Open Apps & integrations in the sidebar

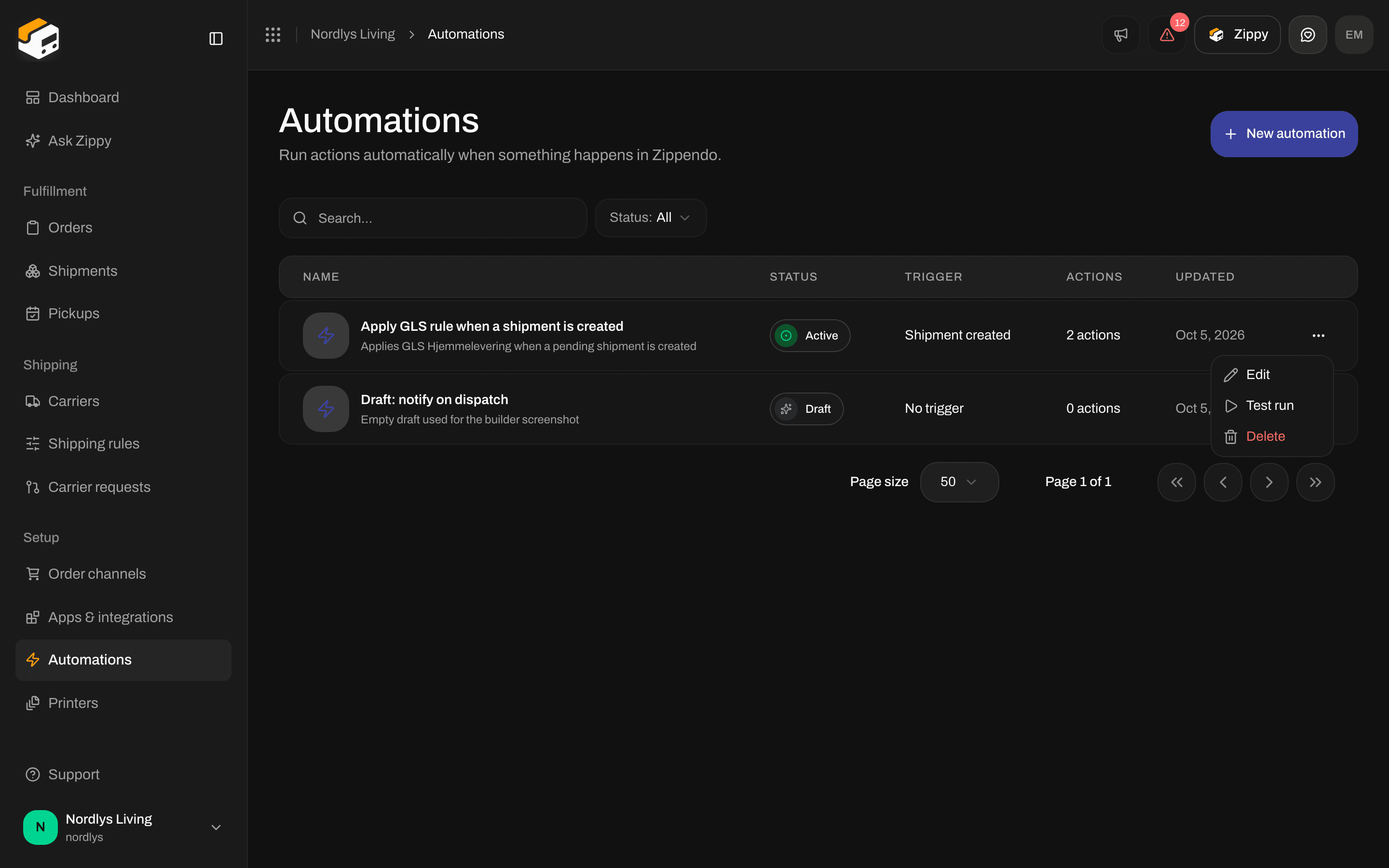click(123, 617)
